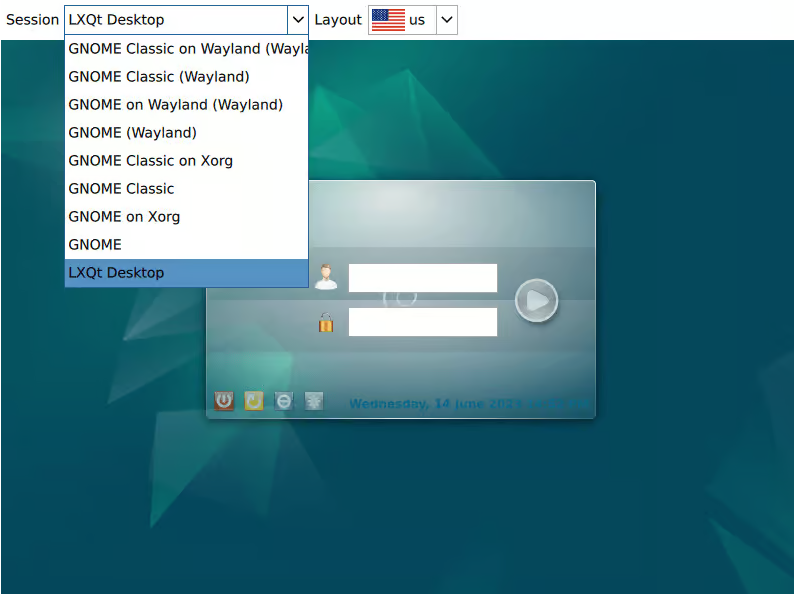The image size is (794, 594).
Task: Pick GNOME on Xorg session
Action: coord(186,217)
